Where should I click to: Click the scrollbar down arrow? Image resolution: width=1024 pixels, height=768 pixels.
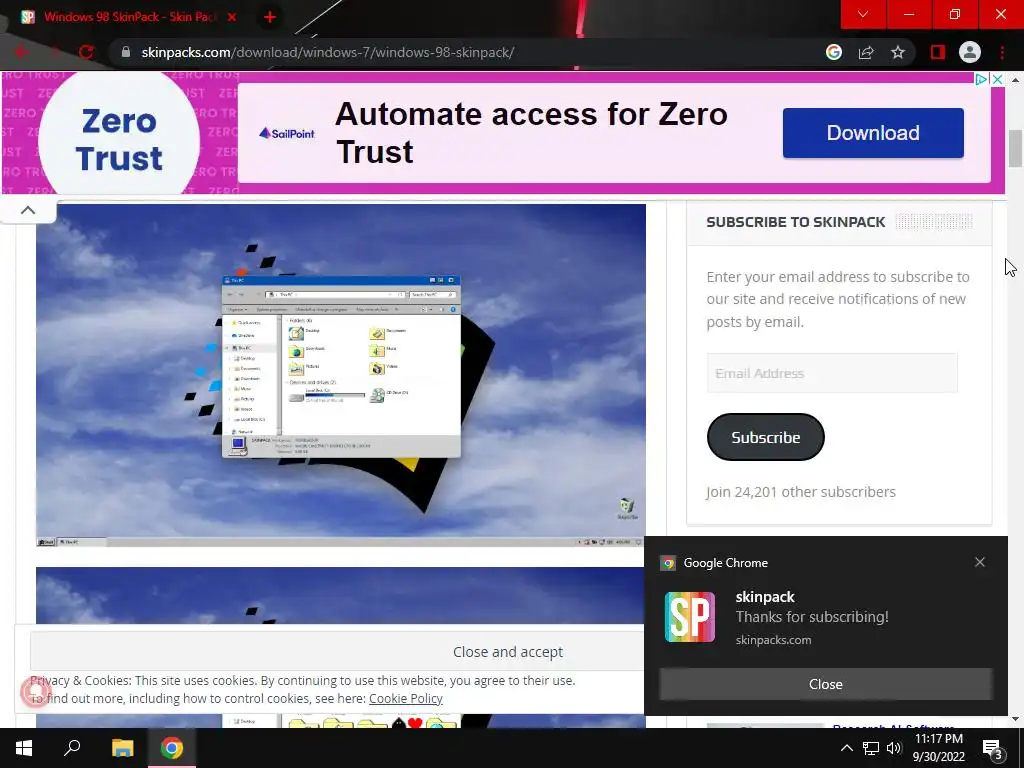(x=1015, y=719)
